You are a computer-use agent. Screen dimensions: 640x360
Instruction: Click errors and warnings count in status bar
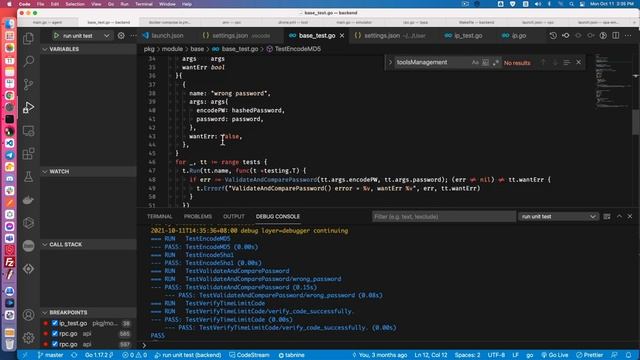click(x=135, y=355)
